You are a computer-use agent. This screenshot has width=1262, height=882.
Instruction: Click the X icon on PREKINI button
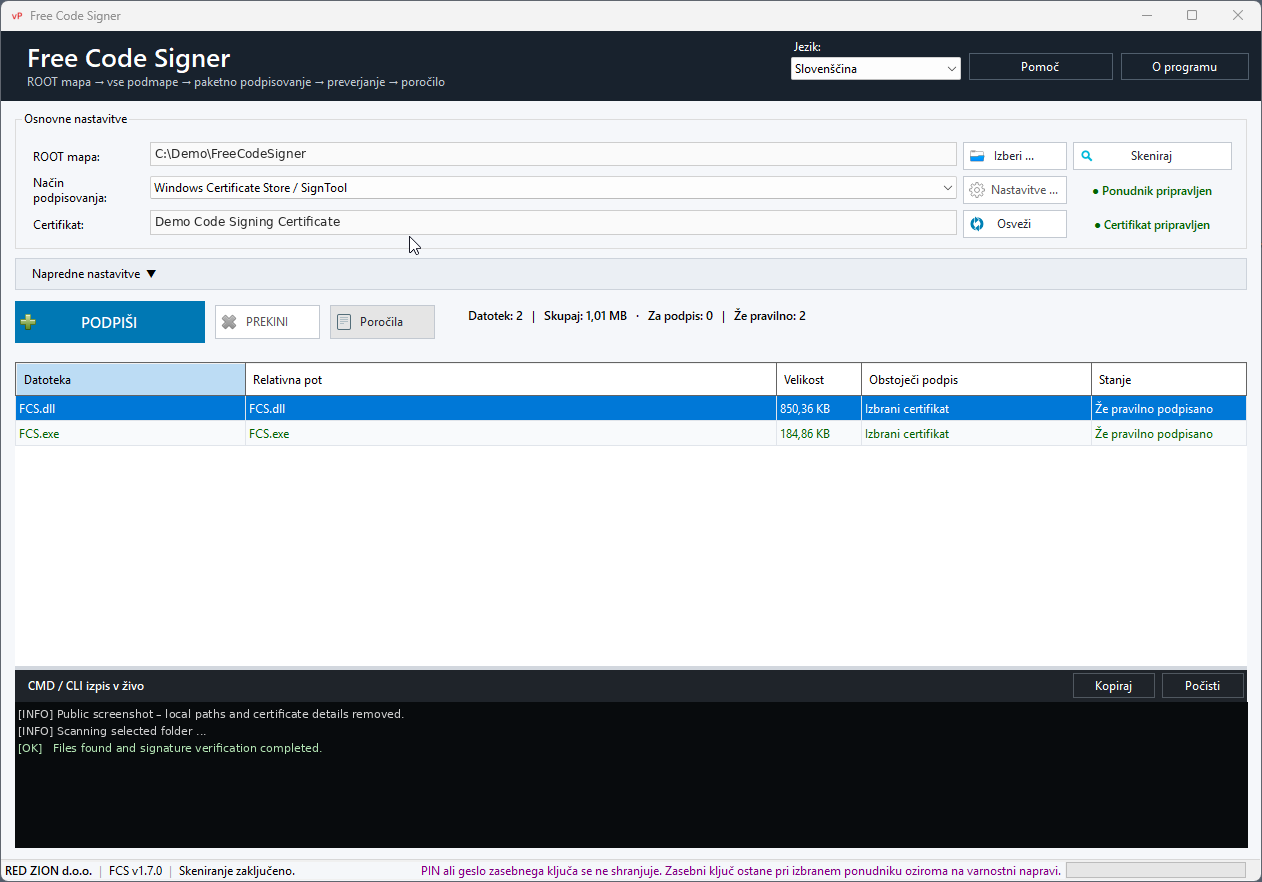(229, 322)
